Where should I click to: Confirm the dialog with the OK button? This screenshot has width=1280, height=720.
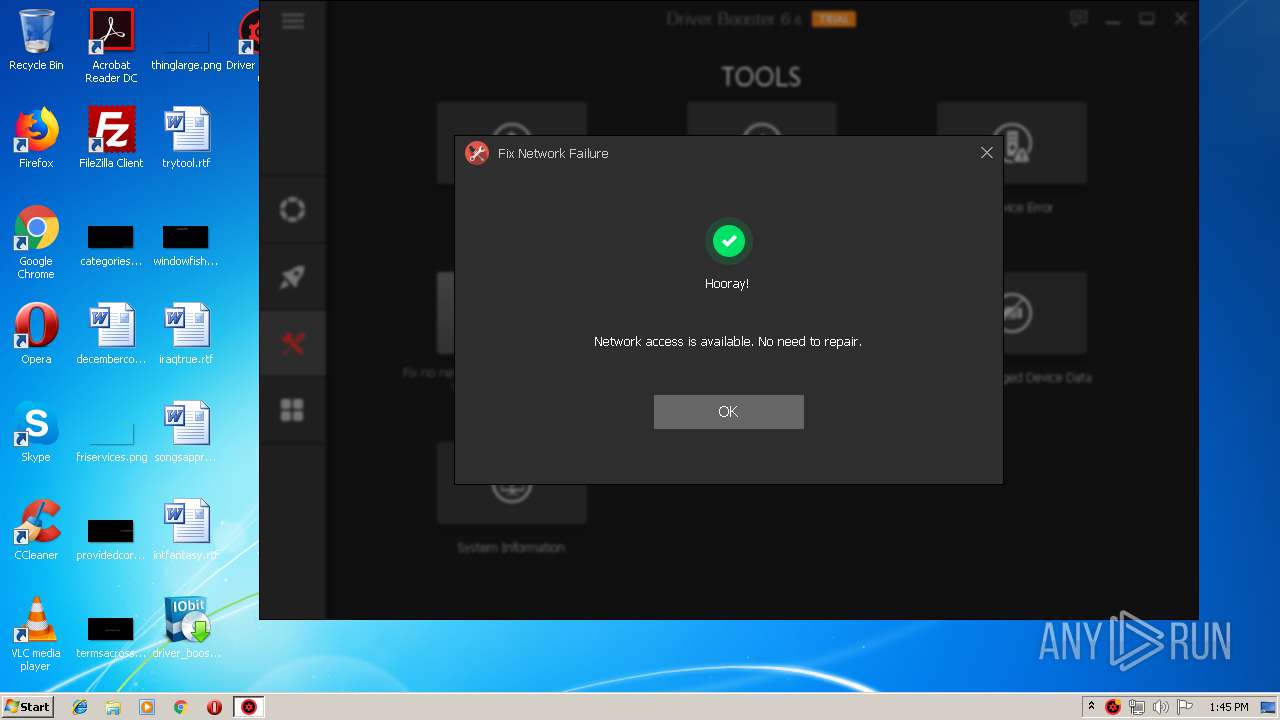click(x=728, y=412)
